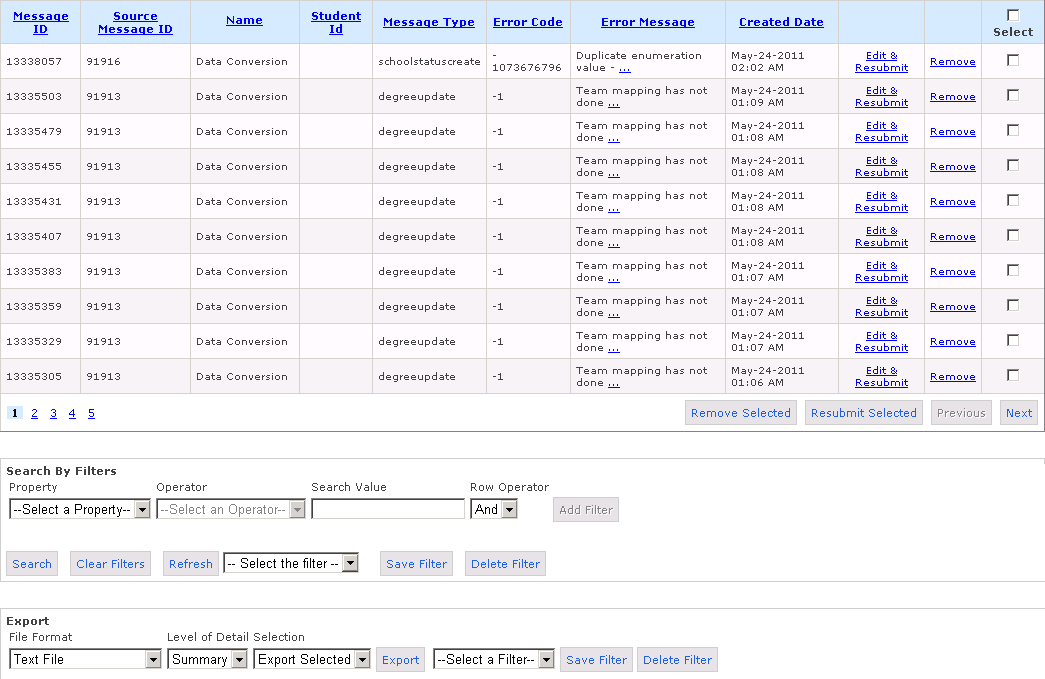1045x679 pixels.
Task: Tick the checkbox for message 13335359
Action: pos(1013,305)
